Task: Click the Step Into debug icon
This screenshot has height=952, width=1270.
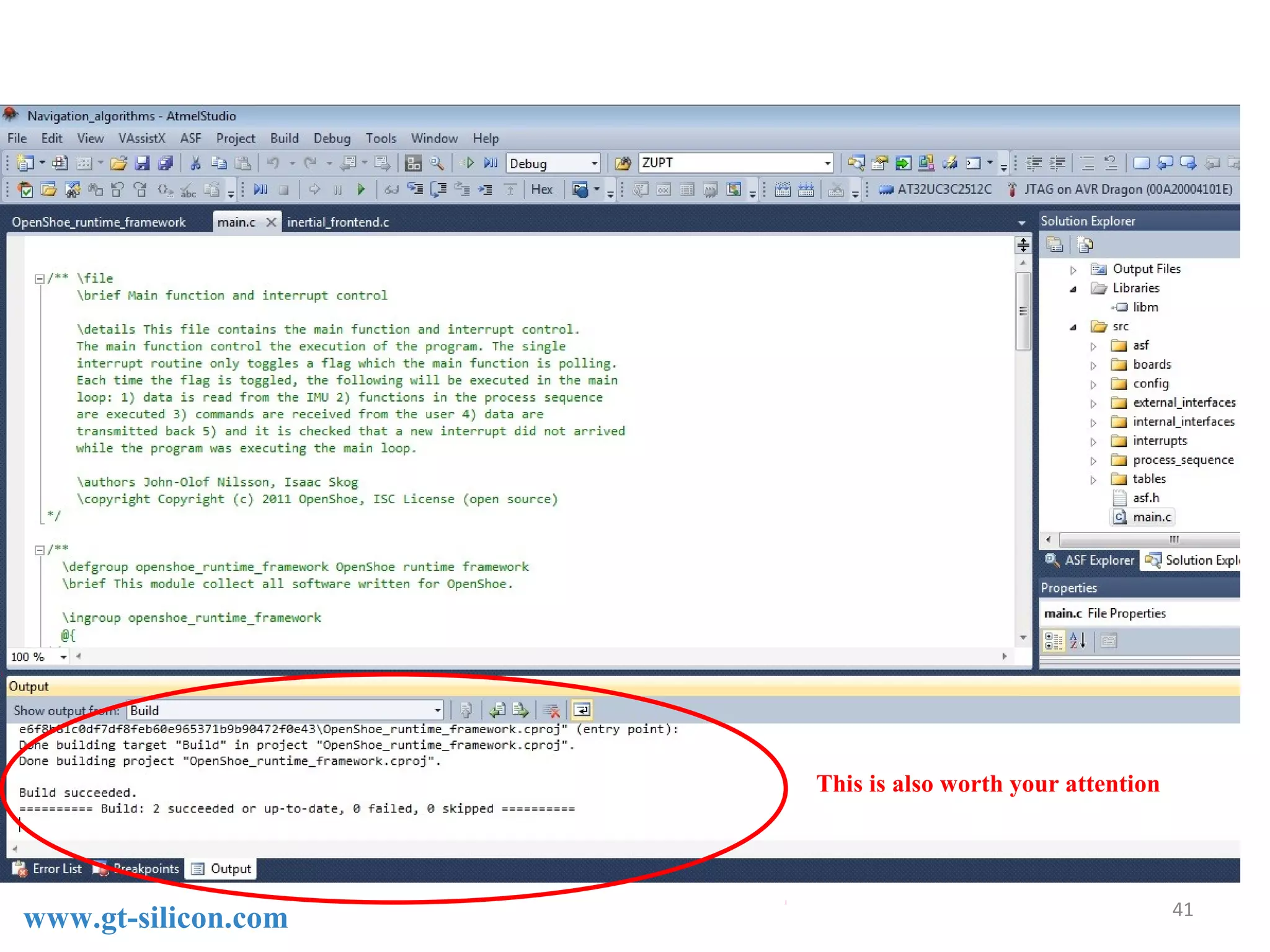Action: point(414,190)
